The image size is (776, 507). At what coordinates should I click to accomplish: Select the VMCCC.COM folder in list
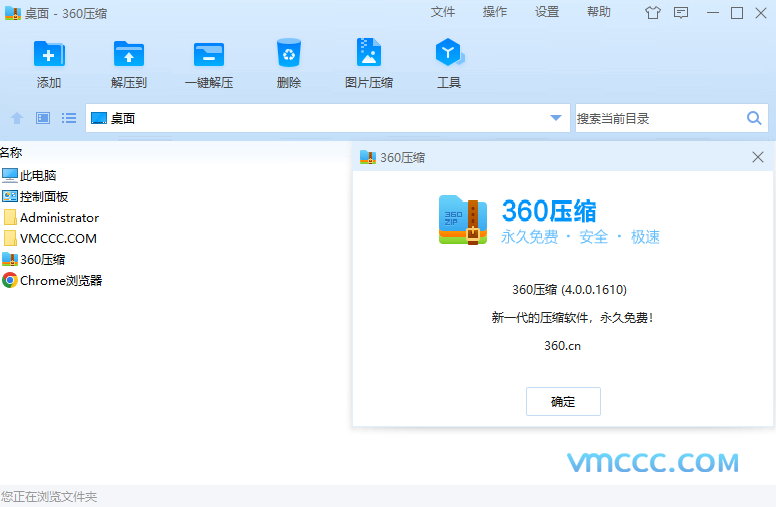pyautogui.click(x=58, y=239)
